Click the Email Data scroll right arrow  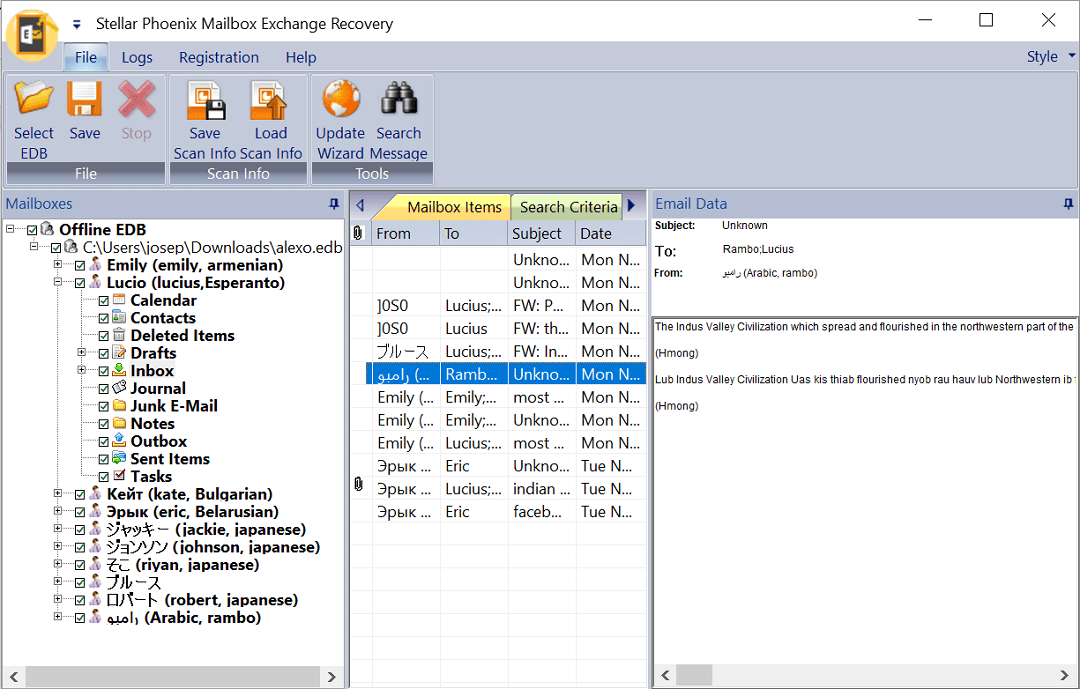click(1065, 675)
